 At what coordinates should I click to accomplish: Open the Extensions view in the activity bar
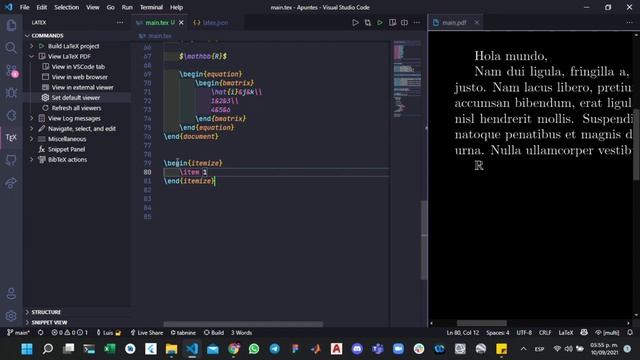11,116
